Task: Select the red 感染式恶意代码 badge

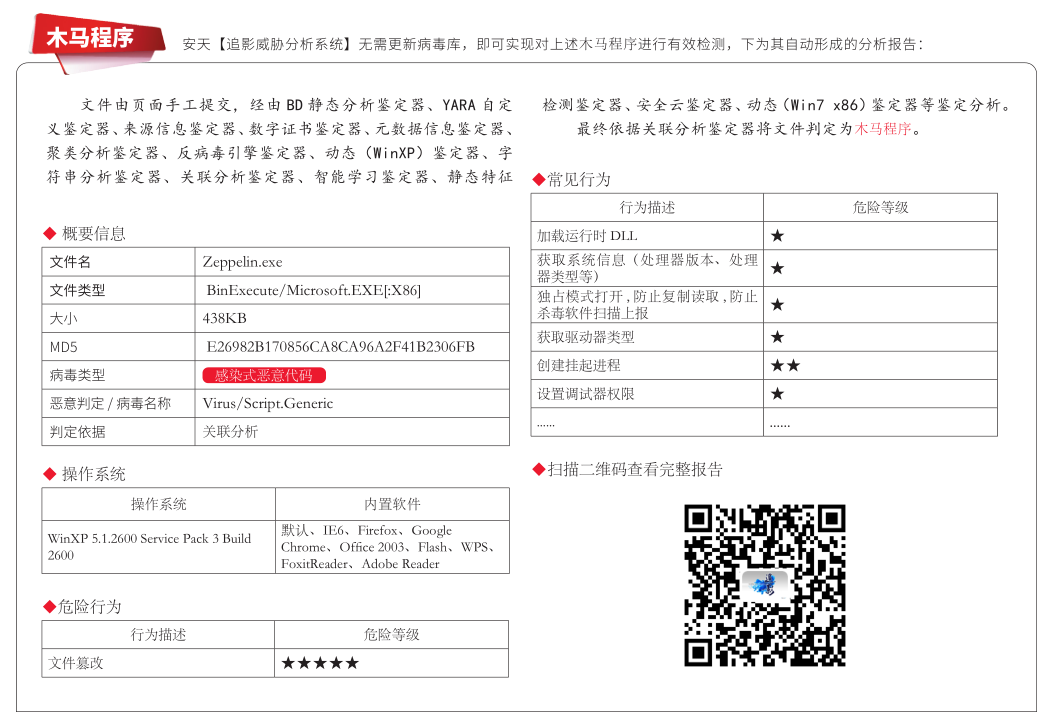Action: pyautogui.click(x=264, y=375)
